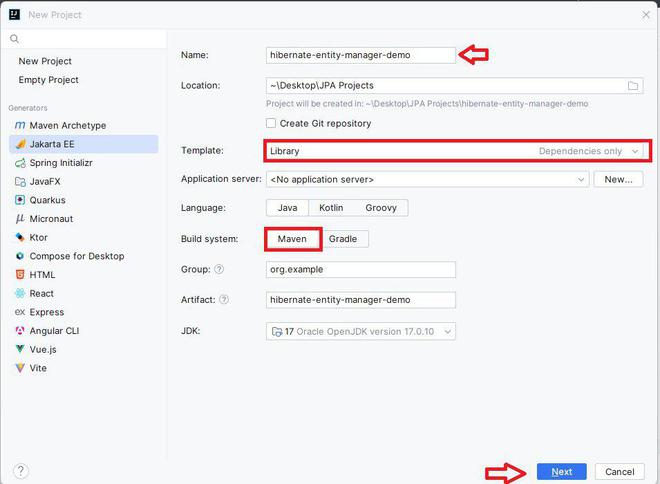
Task: Select New Project in the sidebar
Action: [x=45, y=61]
